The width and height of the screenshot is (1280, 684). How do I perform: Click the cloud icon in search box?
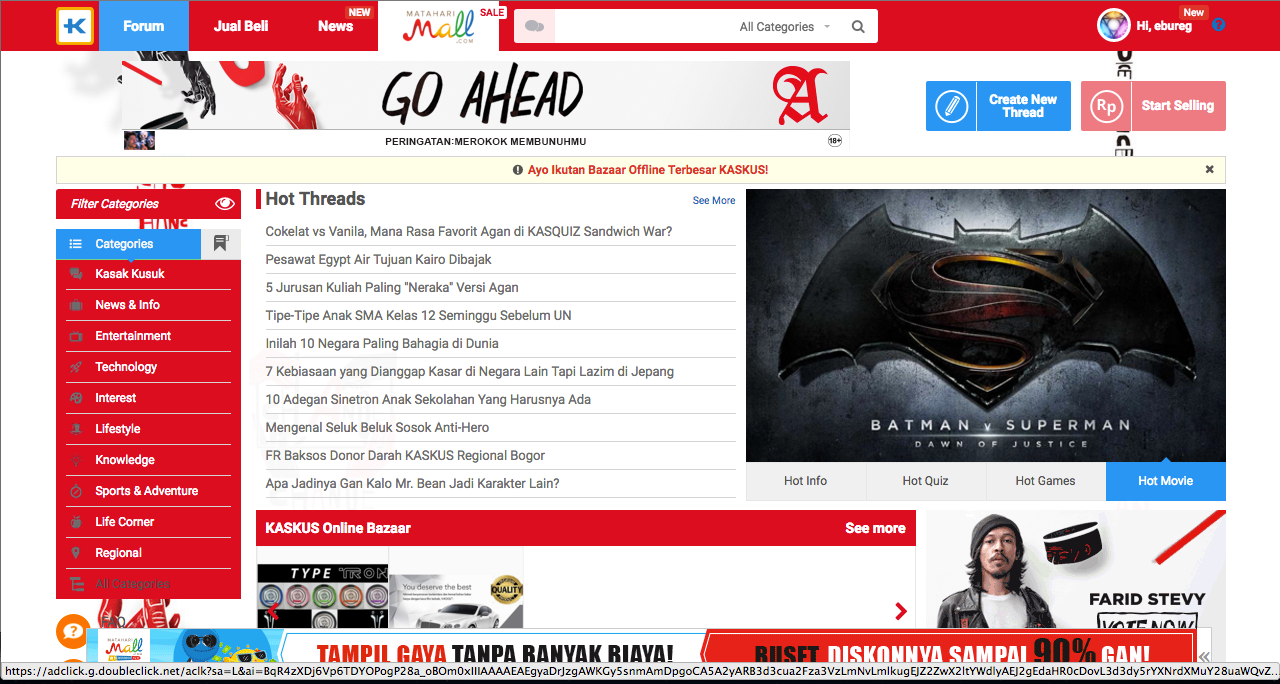coord(534,27)
